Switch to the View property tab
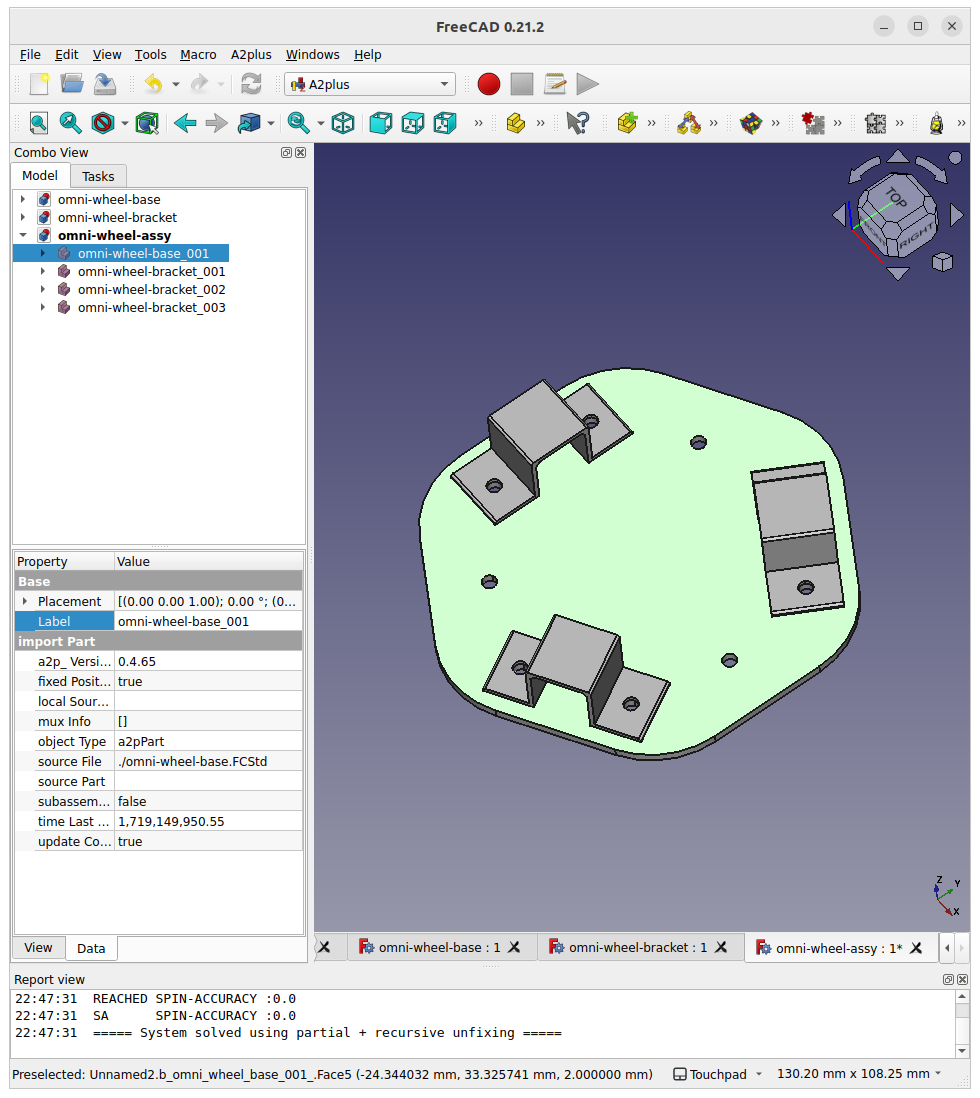This screenshot has width=980, height=1098. 38,947
